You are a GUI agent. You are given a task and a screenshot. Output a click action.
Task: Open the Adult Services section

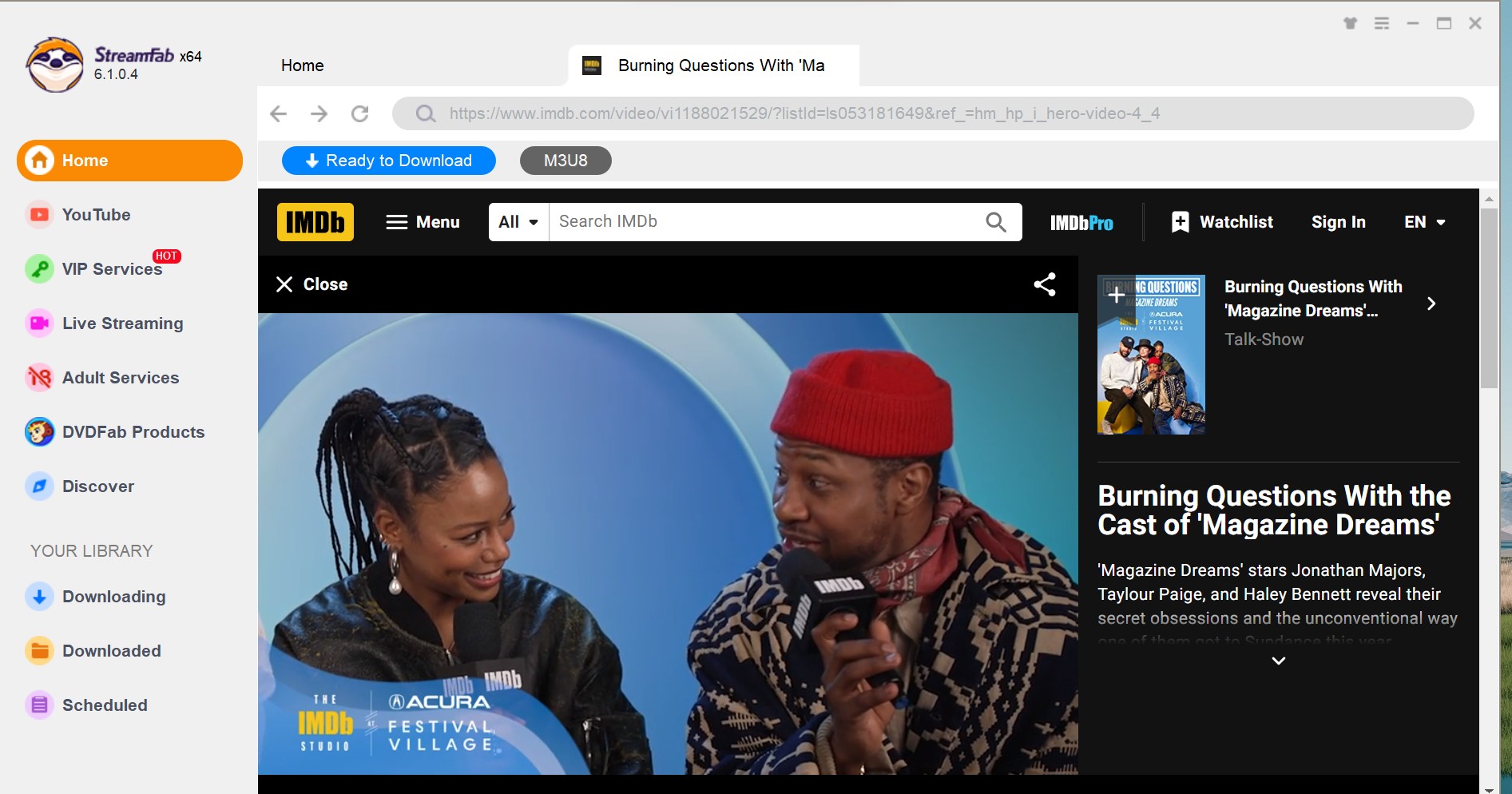point(120,377)
